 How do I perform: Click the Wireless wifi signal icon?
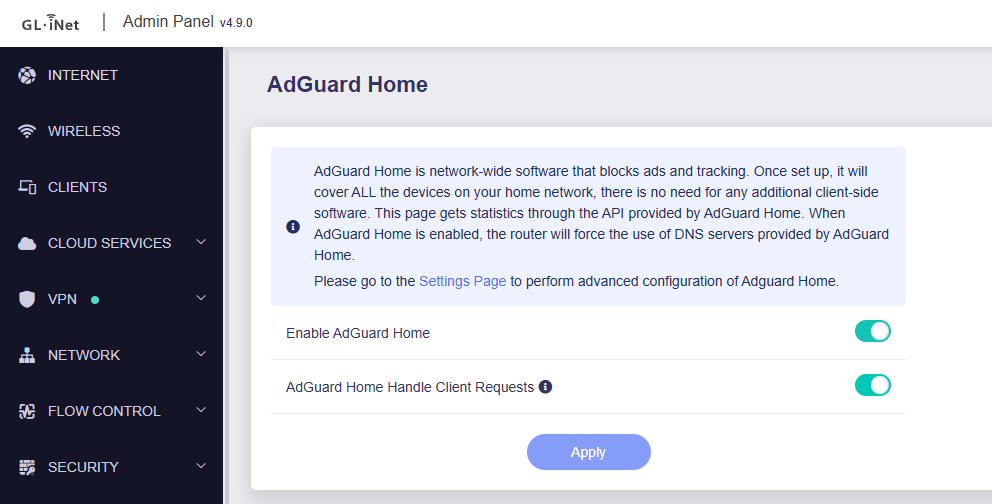click(x=27, y=131)
